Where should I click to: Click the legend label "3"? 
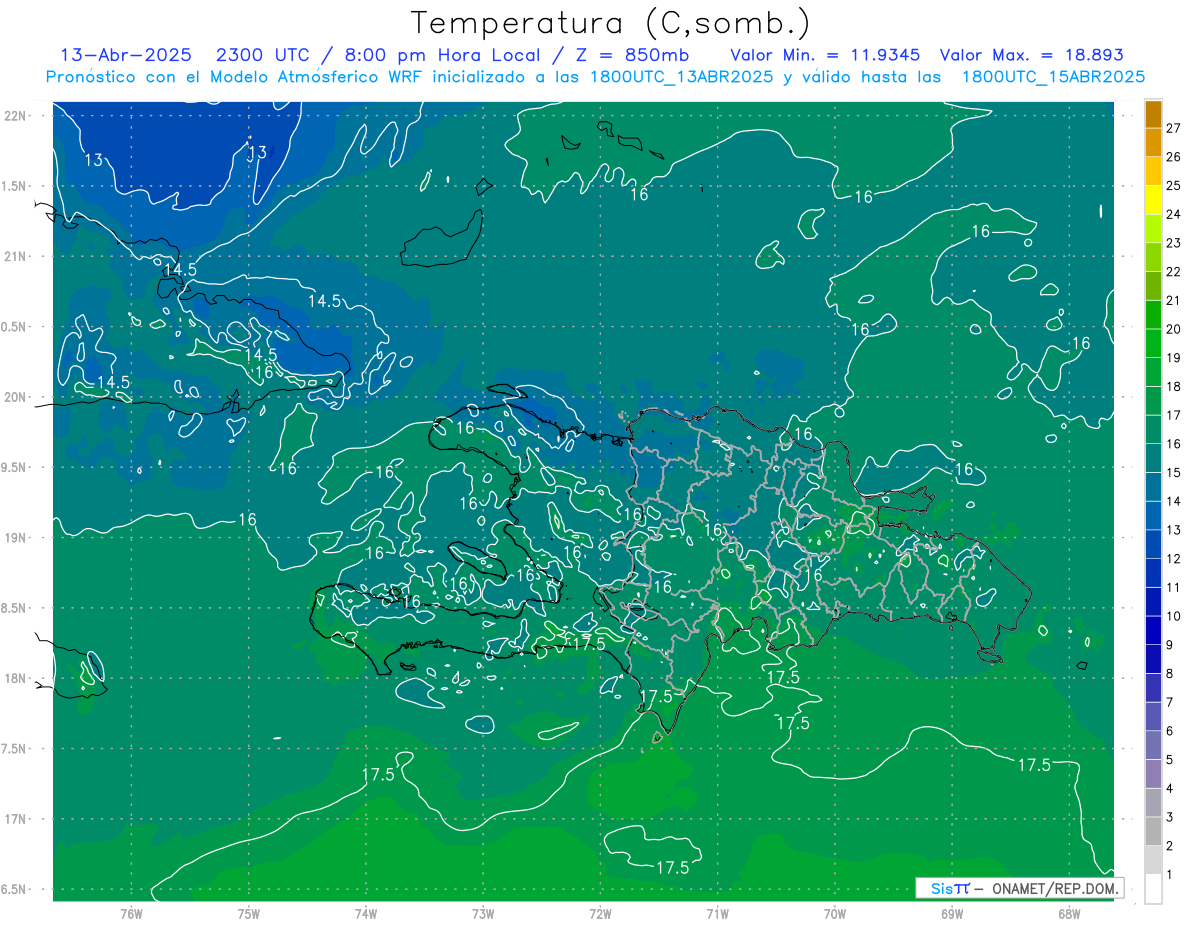(x=1170, y=818)
